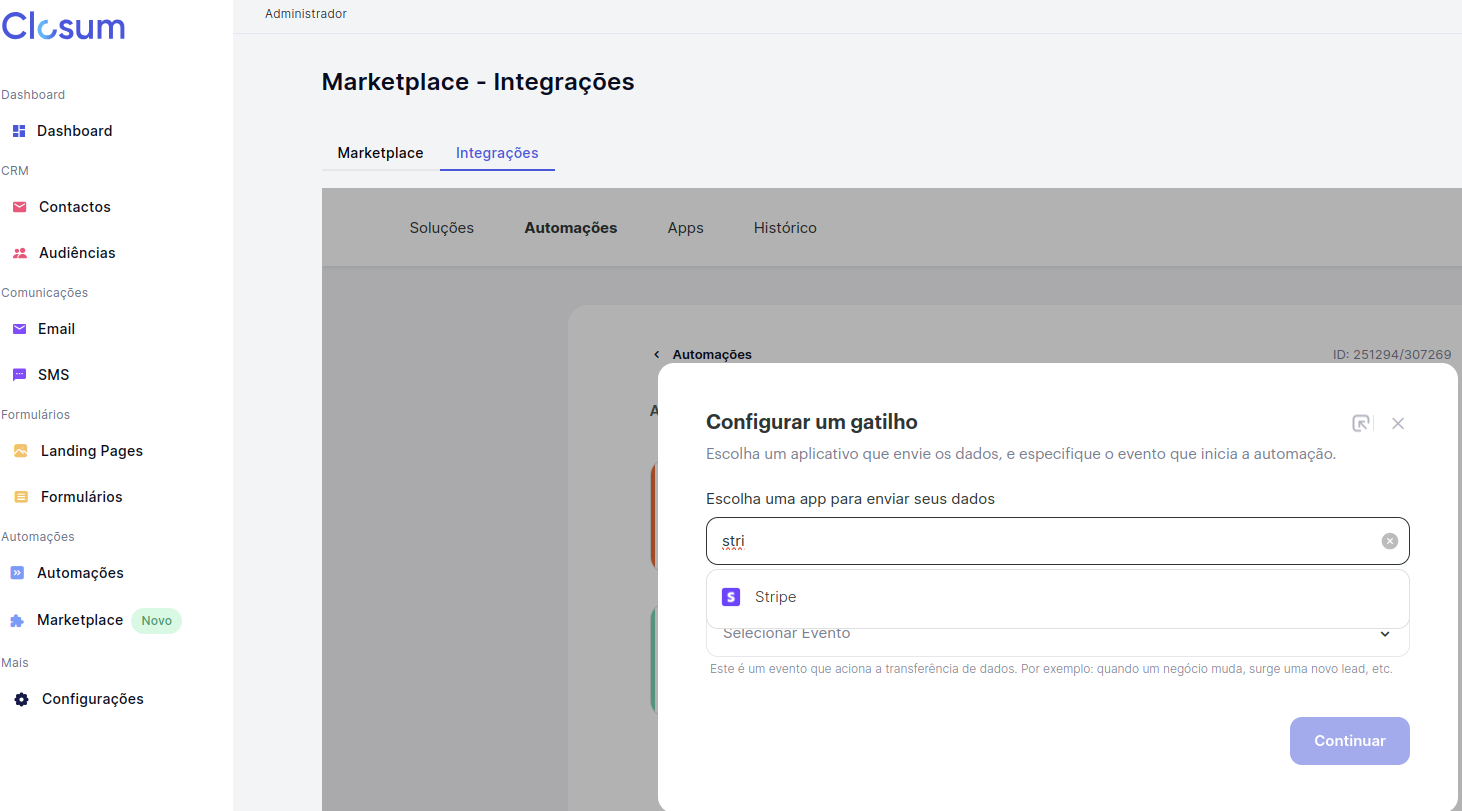
Task: Click the Administrador label at top
Action: click(x=306, y=14)
